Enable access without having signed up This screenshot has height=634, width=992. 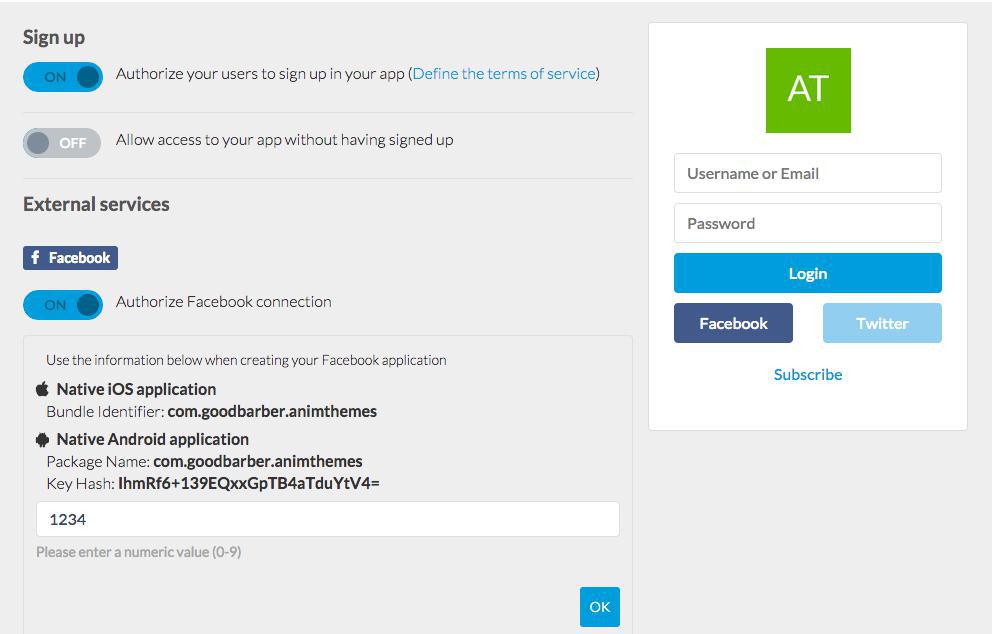(63, 143)
